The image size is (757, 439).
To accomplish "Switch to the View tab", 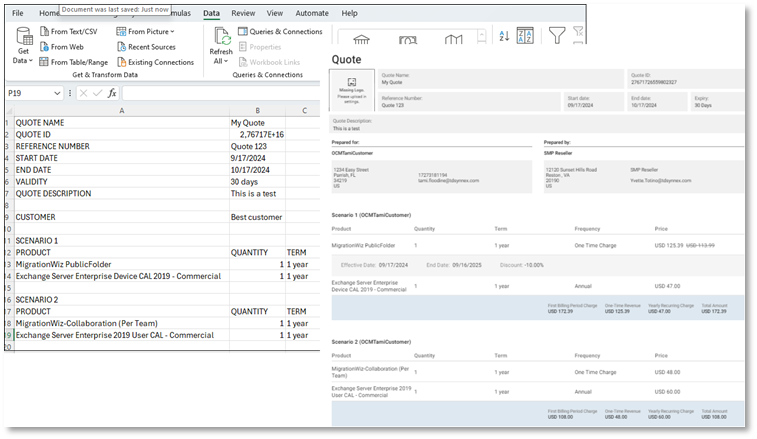I will (x=275, y=13).
